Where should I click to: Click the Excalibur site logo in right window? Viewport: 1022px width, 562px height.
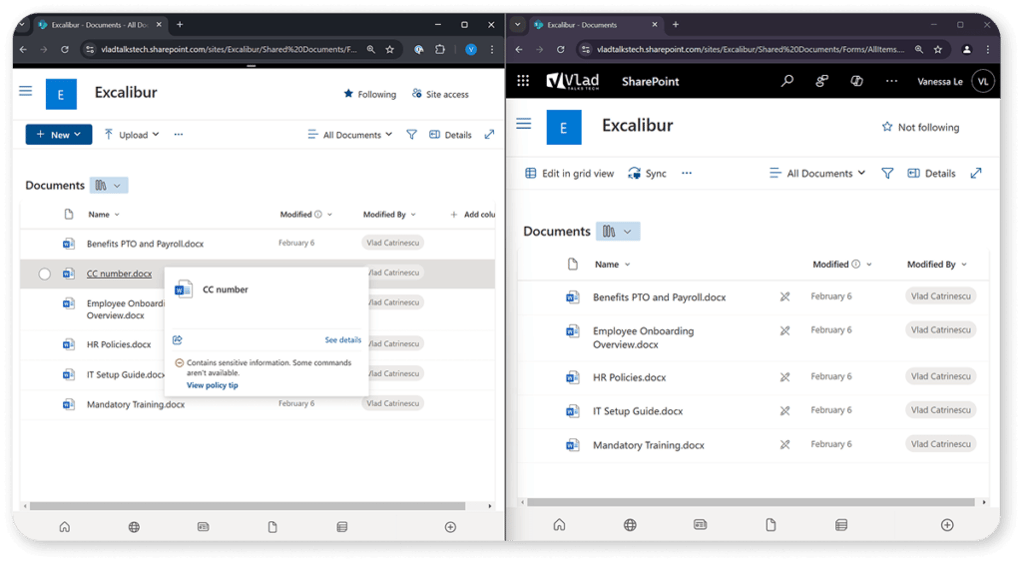tap(563, 127)
